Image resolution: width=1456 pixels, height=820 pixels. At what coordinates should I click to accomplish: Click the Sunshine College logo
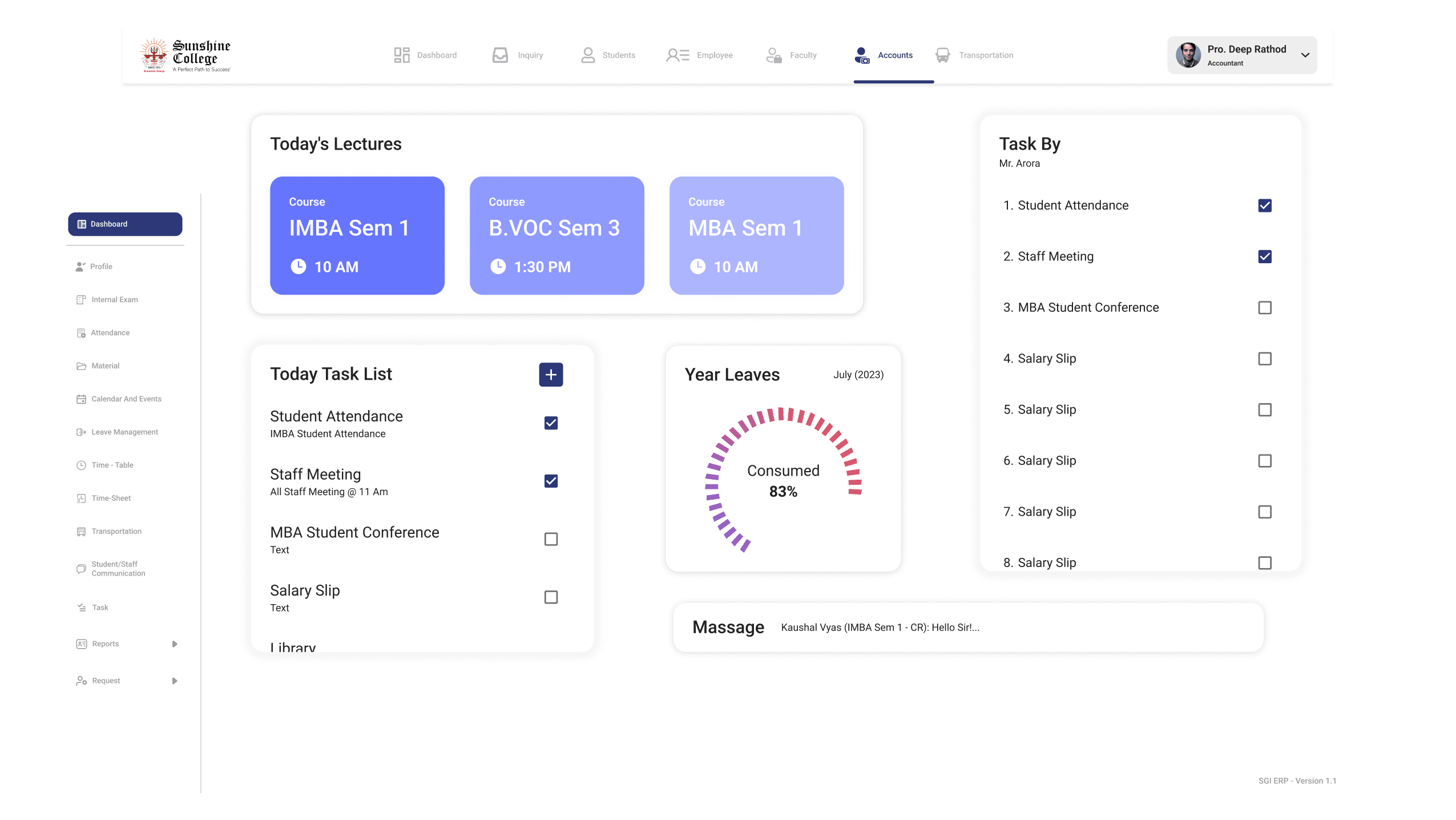pos(185,55)
